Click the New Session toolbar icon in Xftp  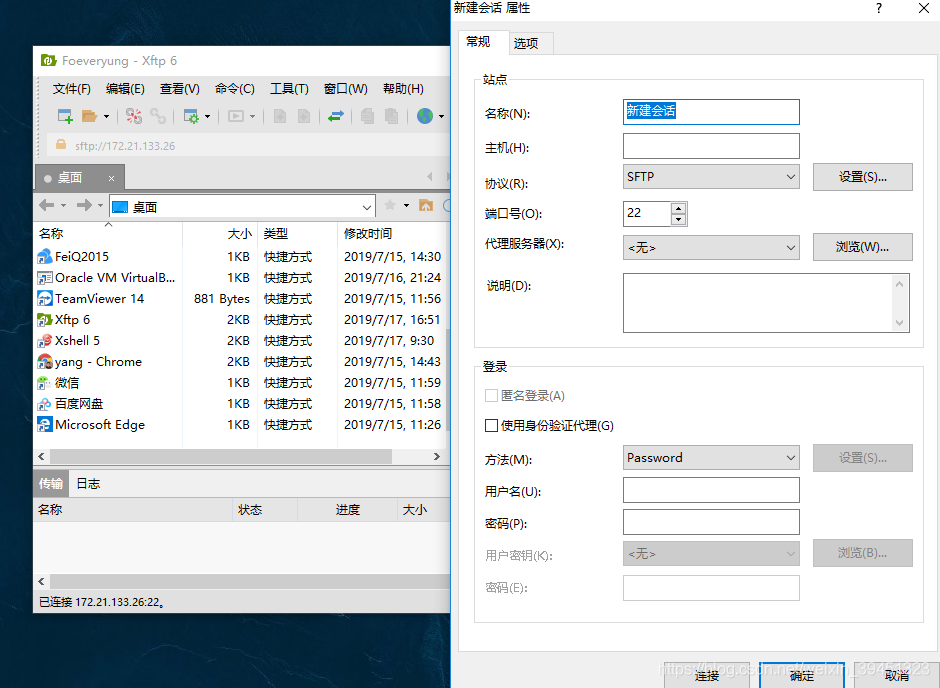pyautogui.click(x=65, y=116)
